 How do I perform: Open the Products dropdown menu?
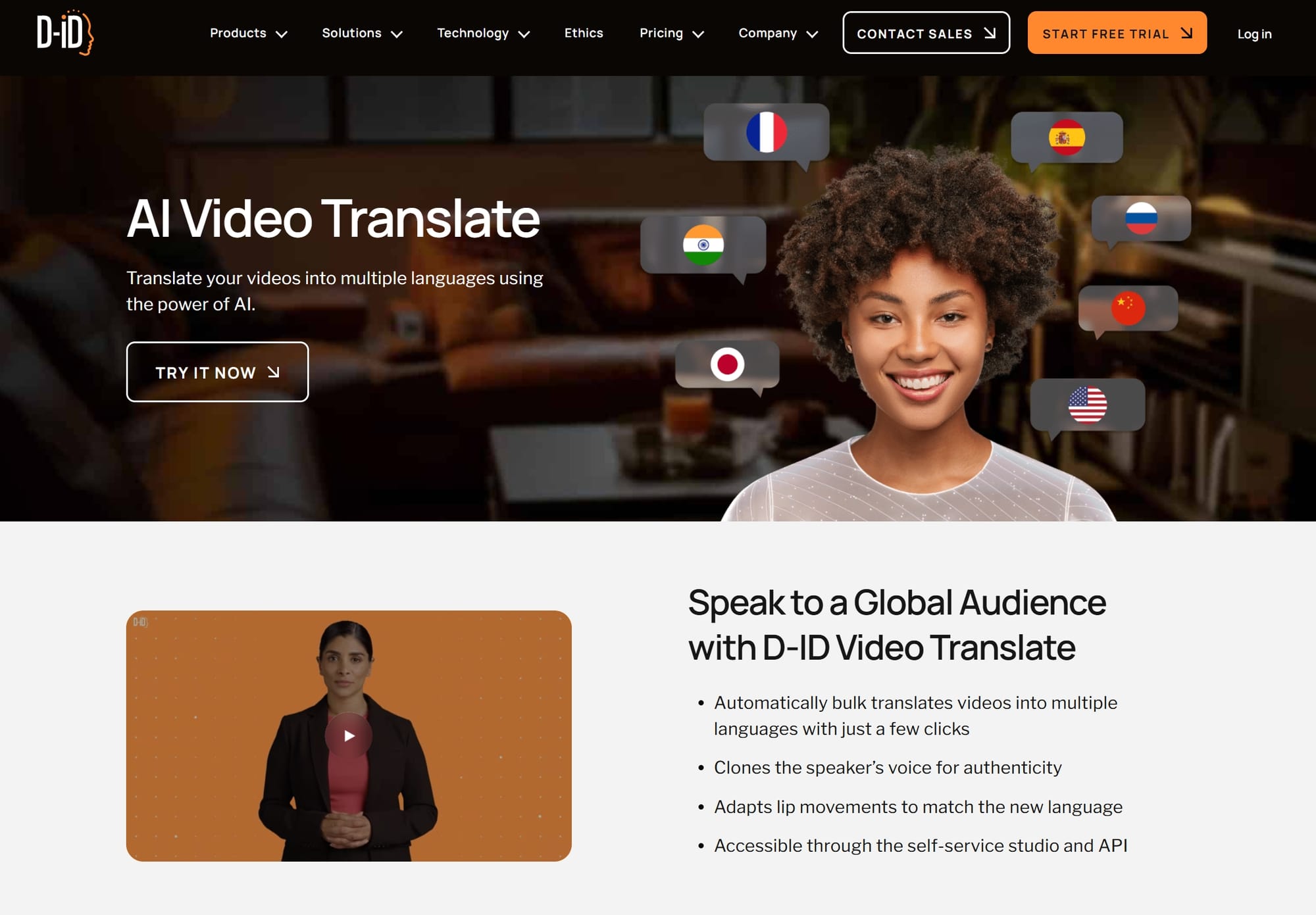pyautogui.click(x=247, y=33)
